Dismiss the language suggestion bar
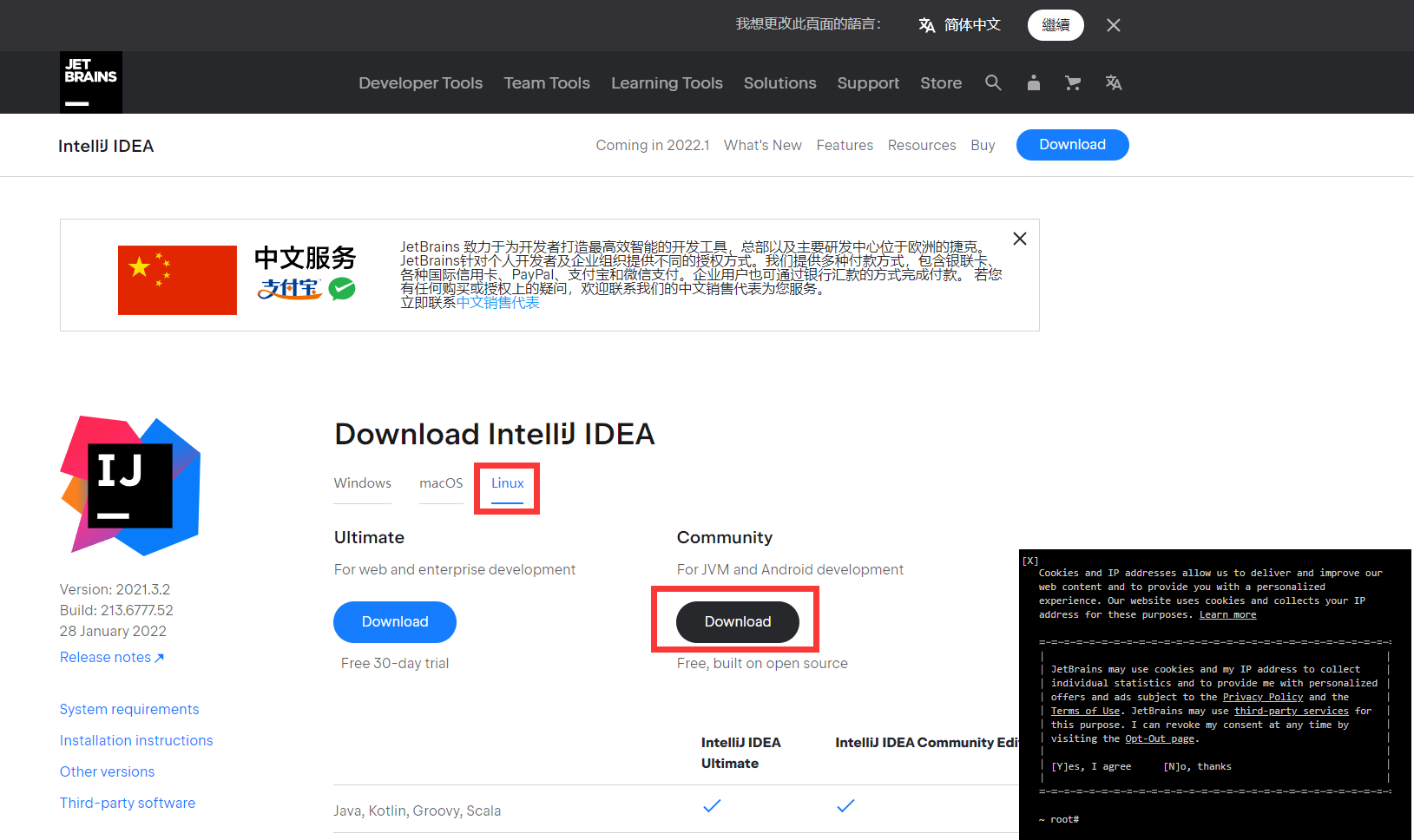Image resolution: width=1414 pixels, height=840 pixels. pyautogui.click(x=1114, y=25)
